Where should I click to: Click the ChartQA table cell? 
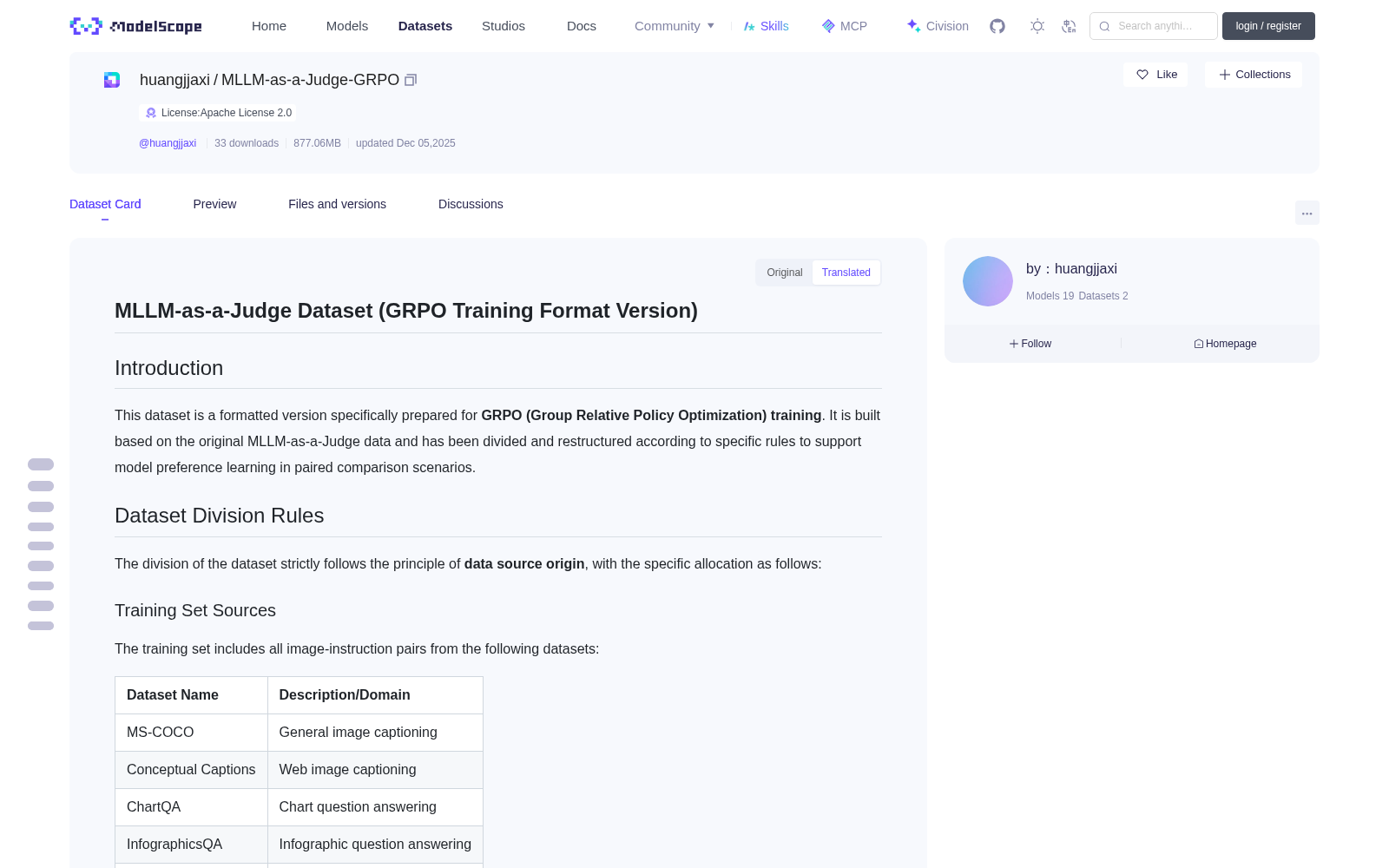(191, 807)
